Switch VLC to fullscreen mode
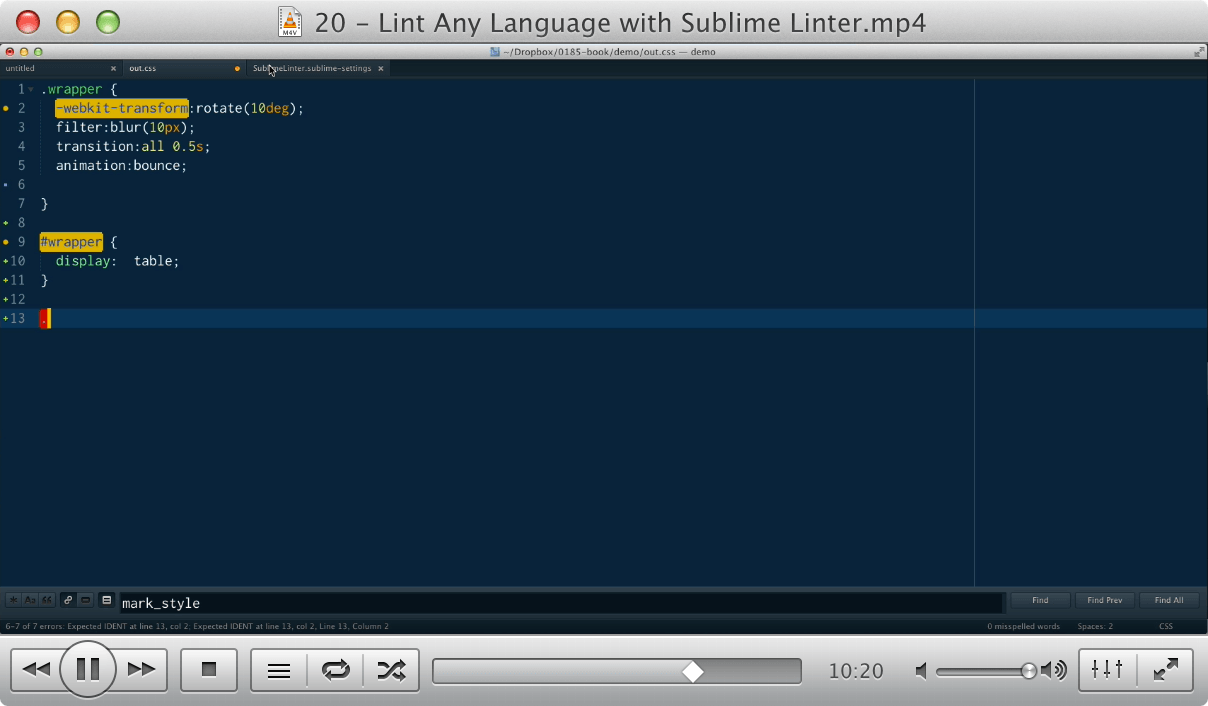This screenshot has width=1208, height=706. (x=1165, y=669)
